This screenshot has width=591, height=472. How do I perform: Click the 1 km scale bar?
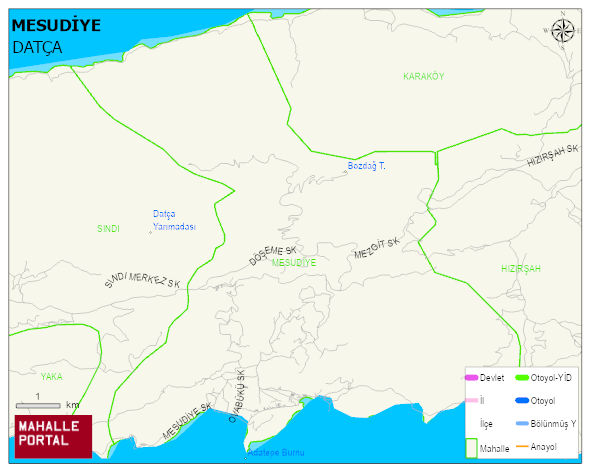38,406
